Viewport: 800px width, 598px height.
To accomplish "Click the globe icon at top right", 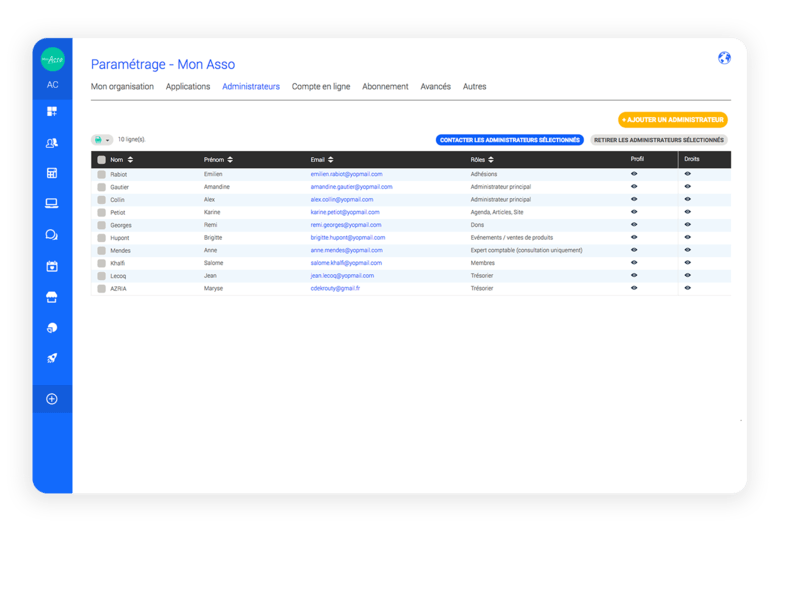I will (x=724, y=58).
